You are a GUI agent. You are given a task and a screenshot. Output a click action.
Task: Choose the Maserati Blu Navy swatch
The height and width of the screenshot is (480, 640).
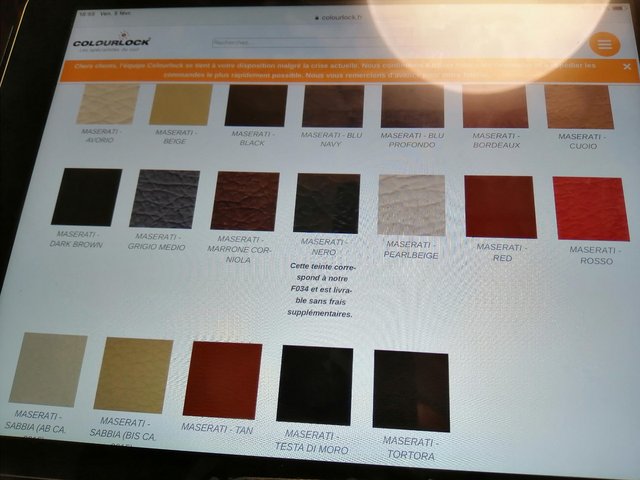(333, 106)
